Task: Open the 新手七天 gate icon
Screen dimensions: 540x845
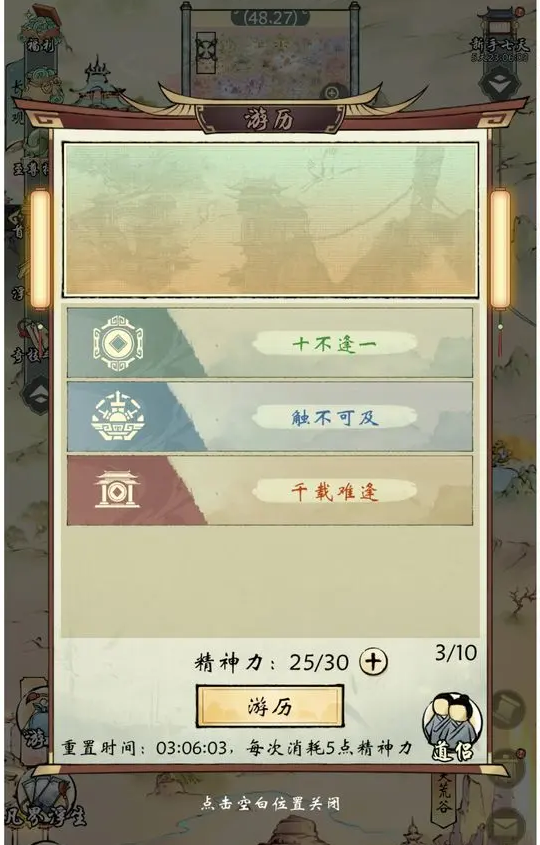Action: 501,33
